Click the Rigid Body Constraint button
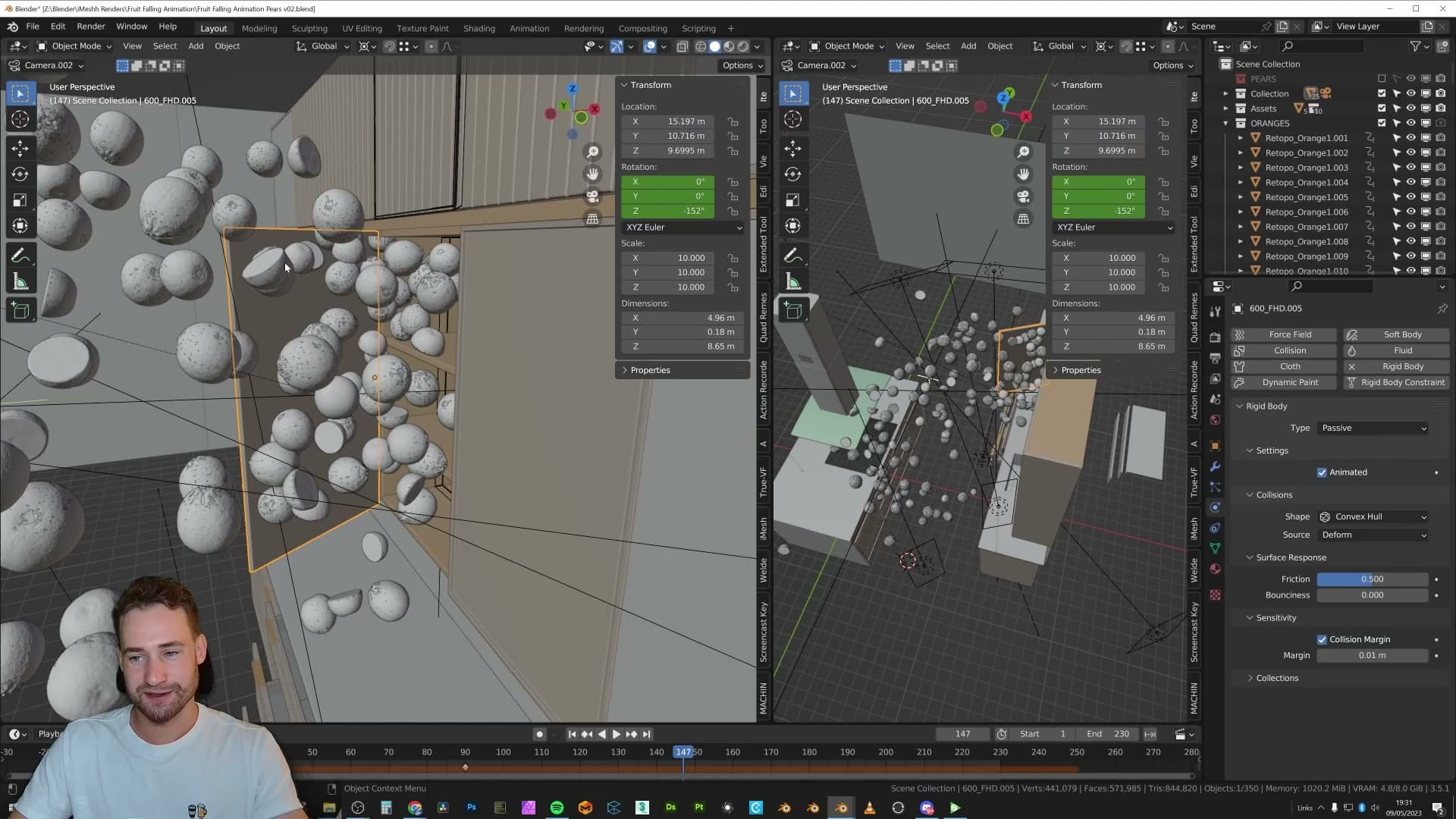 click(x=1396, y=382)
